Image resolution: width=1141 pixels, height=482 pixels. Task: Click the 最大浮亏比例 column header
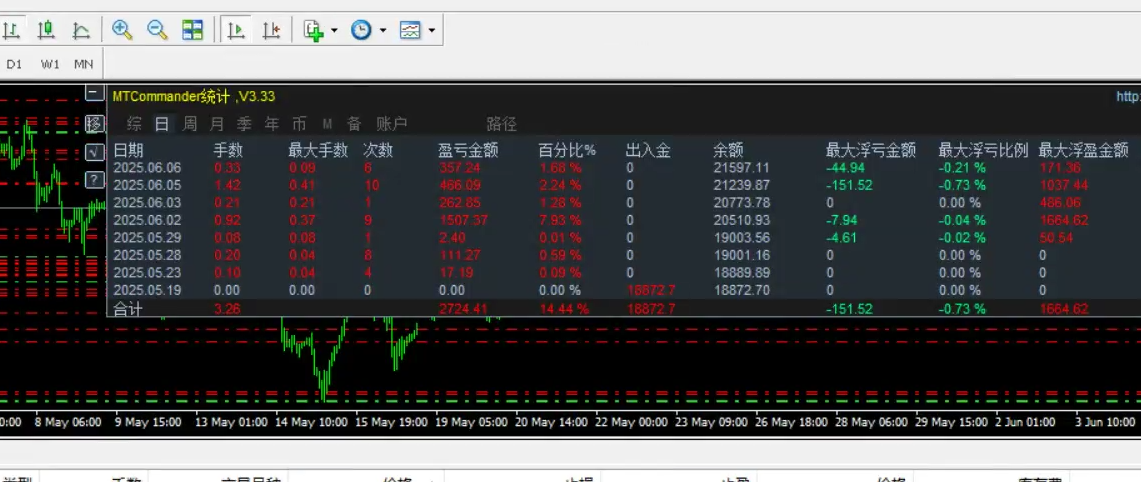coord(983,151)
